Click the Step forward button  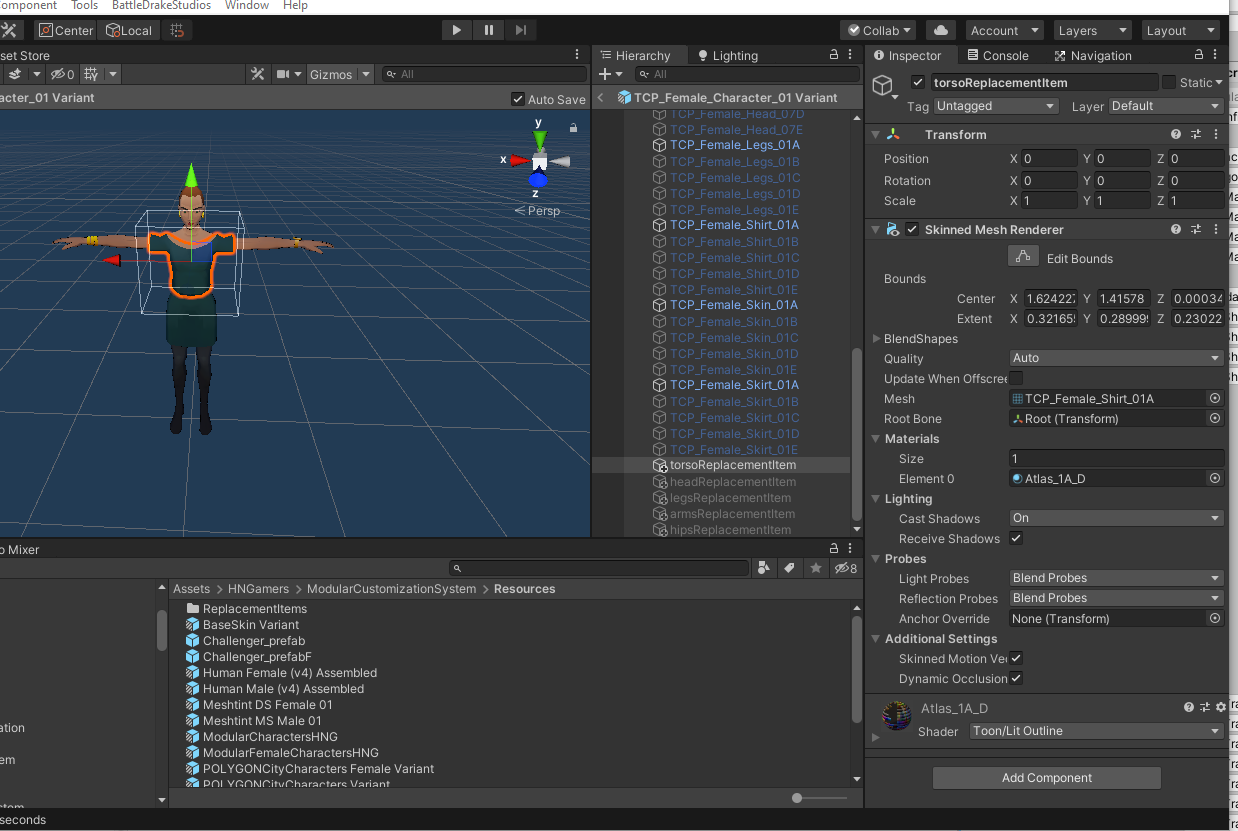point(520,30)
